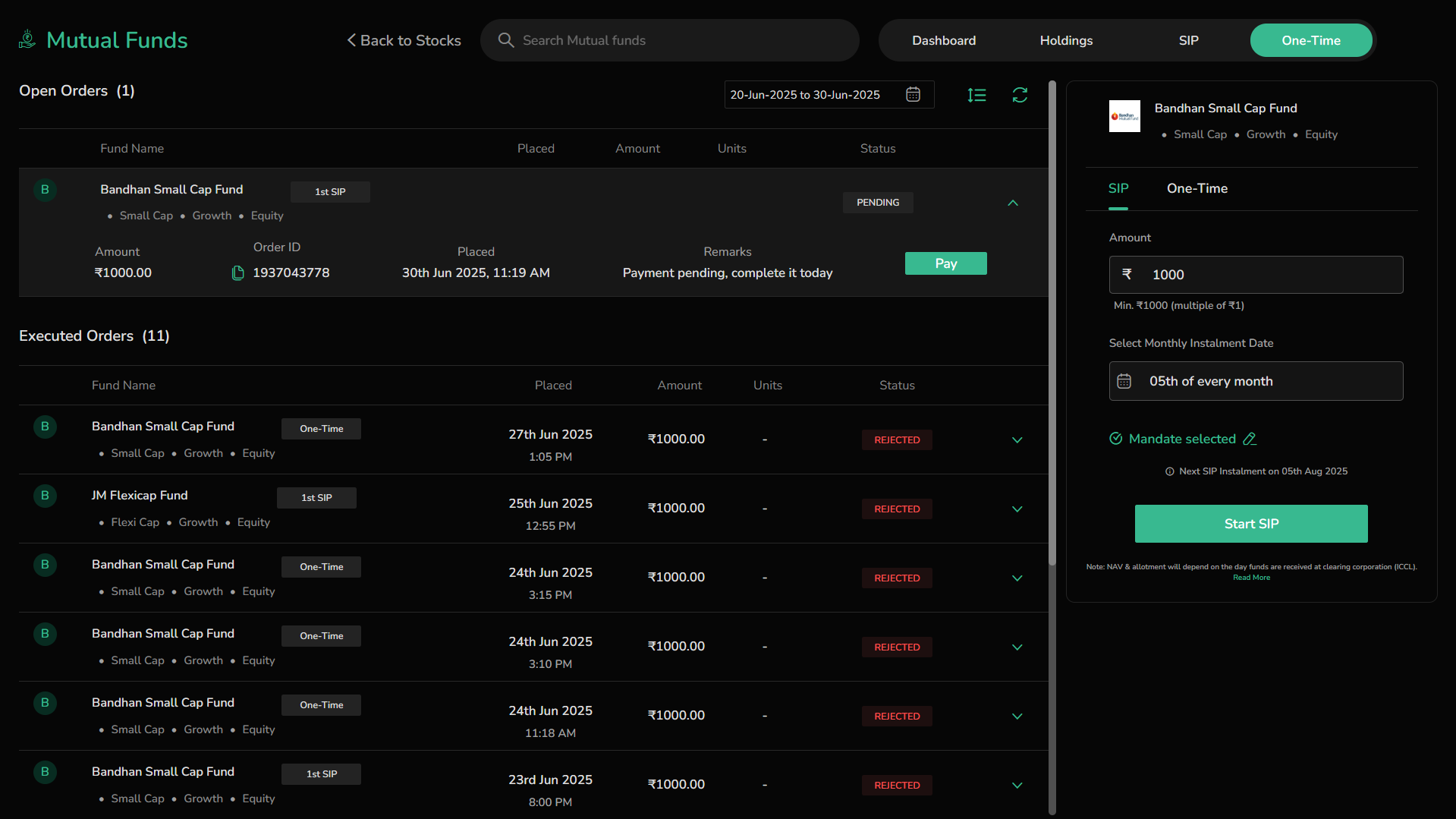Click the search Mutual funds field

670,40
